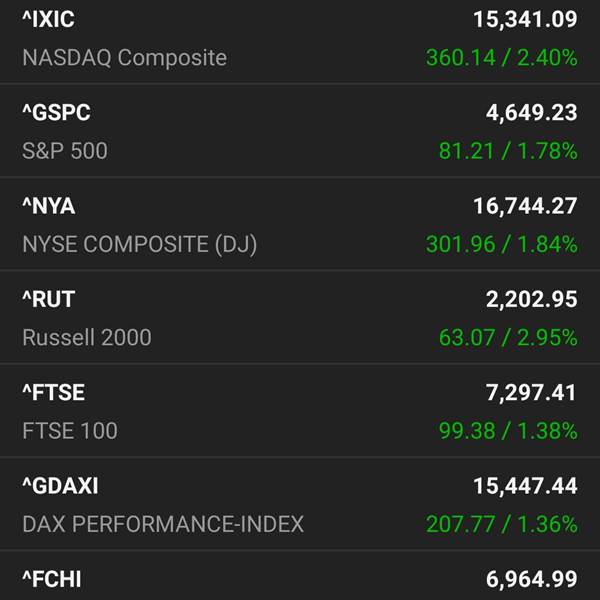Select the Russell 2000 name label
The height and width of the screenshot is (600, 600).
point(87,338)
